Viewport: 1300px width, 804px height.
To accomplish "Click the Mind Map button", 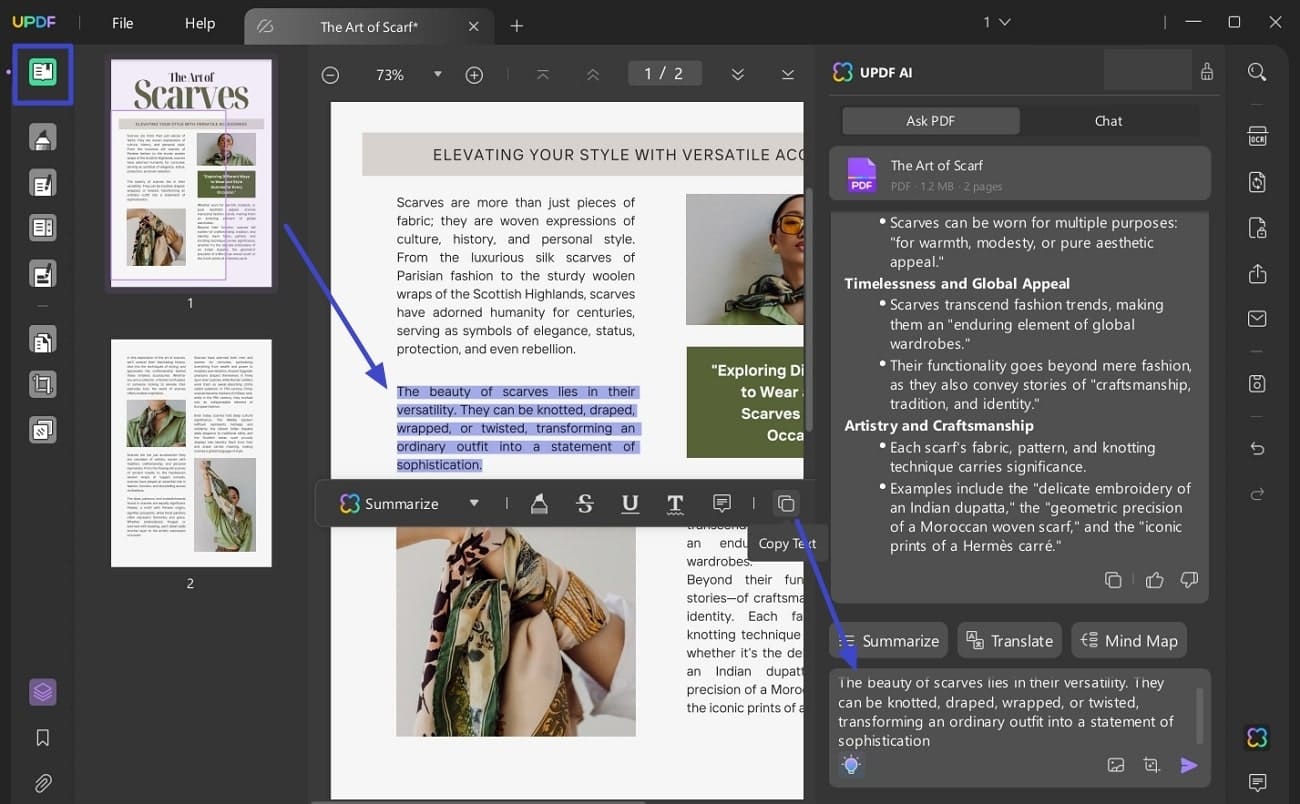I will tap(1129, 640).
